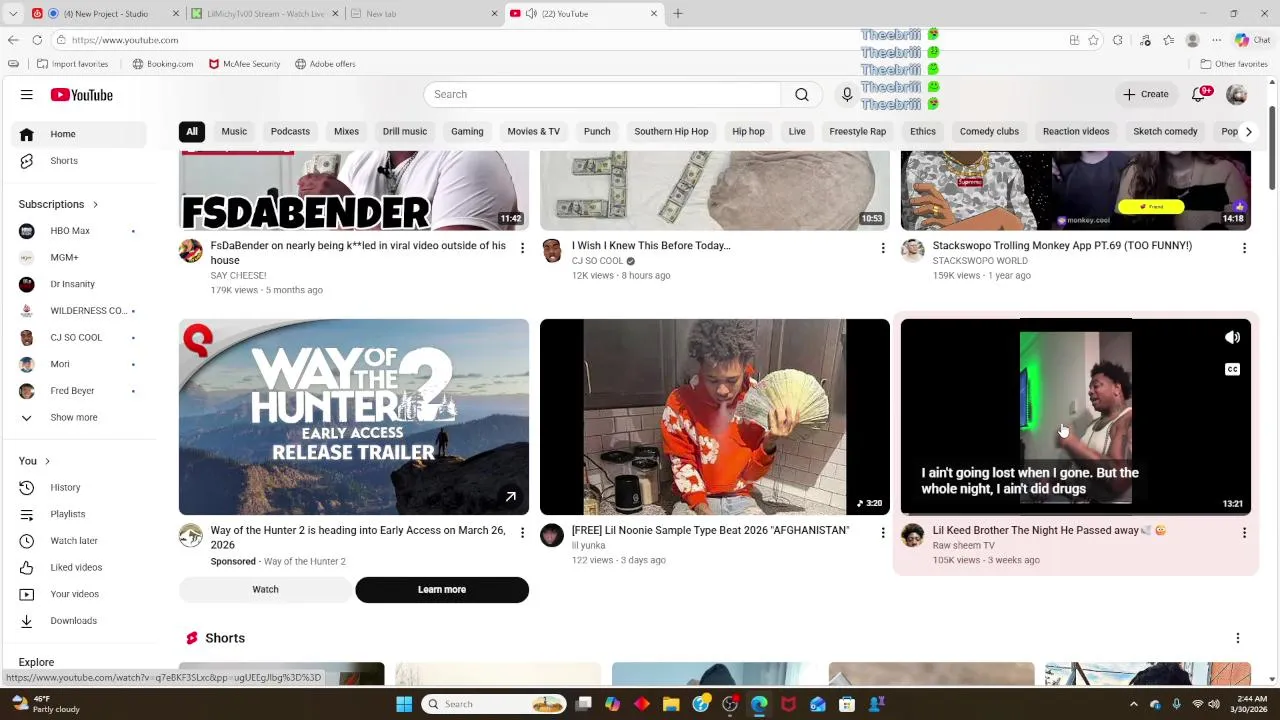Viewport: 1280px width, 720px height.
Task: Click in the YouTube search field
Action: [603, 95]
